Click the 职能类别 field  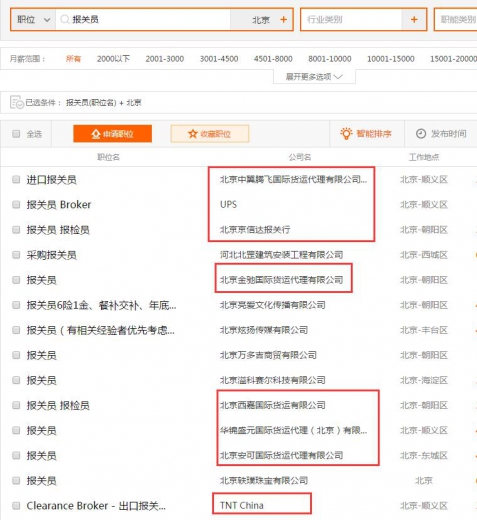(x=457, y=20)
